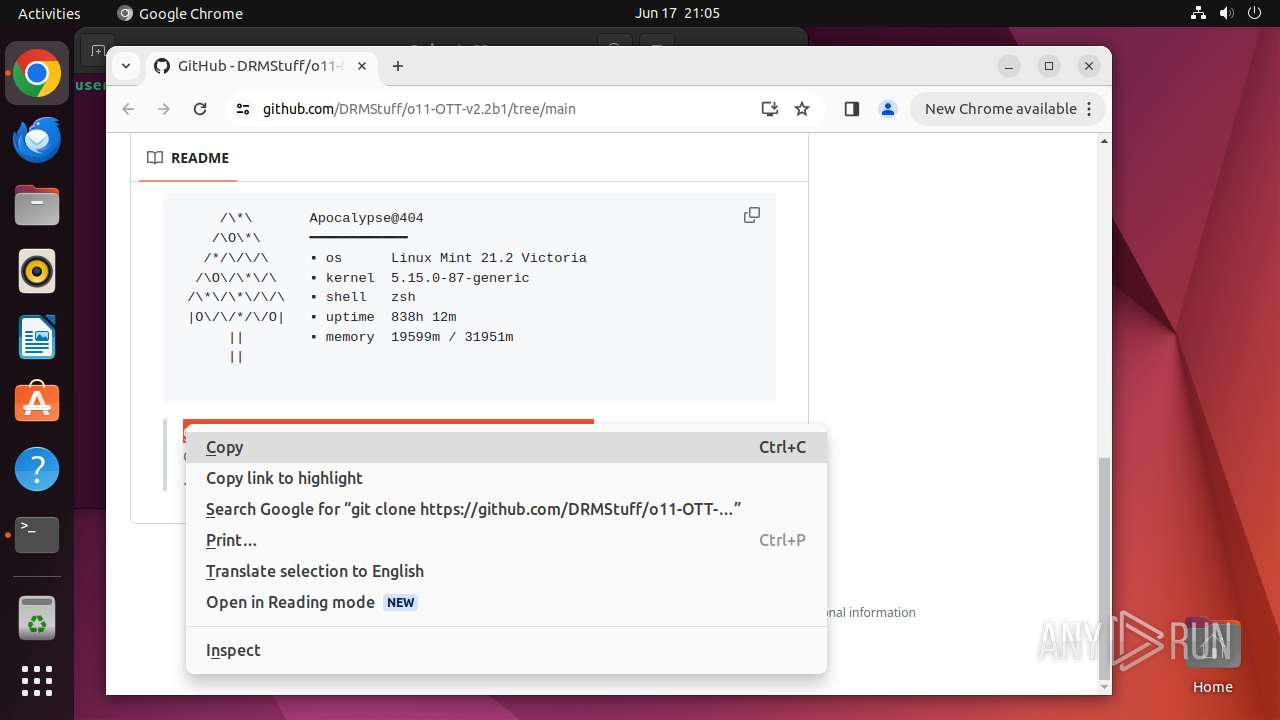Image resolution: width=1280 pixels, height=720 pixels.
Task: Open the Chrome side panel
Action: [852, 109]
